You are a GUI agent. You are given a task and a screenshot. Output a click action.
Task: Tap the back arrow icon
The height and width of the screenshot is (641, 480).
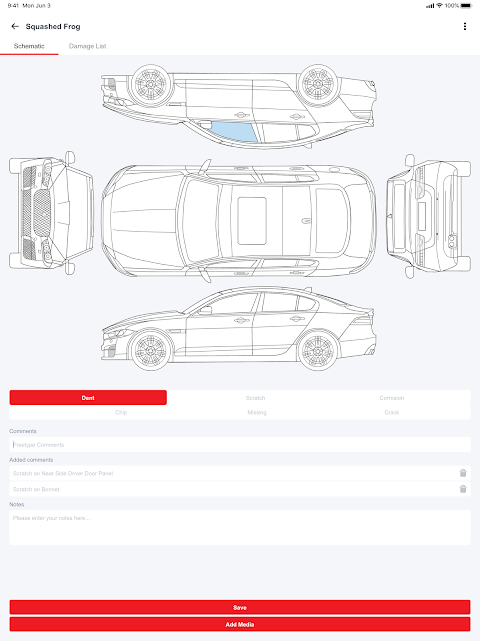coord(15,27)
